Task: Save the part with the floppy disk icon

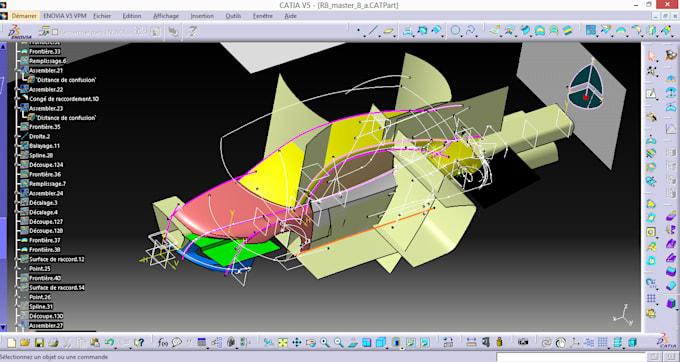Action: [39, 342]
